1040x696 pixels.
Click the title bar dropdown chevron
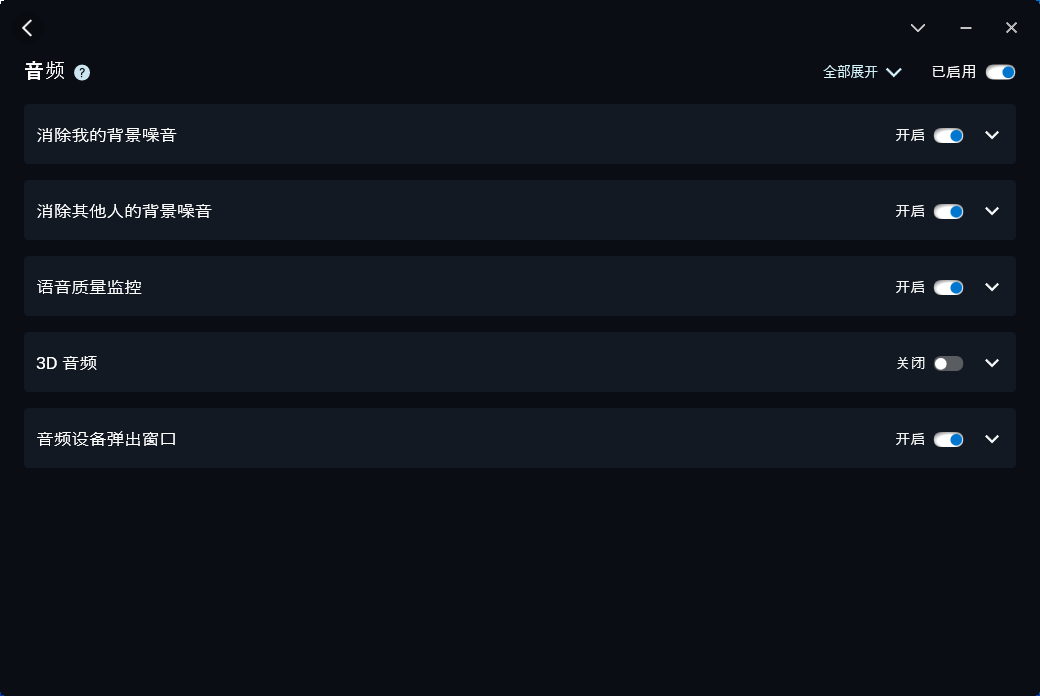pos(917,28)
